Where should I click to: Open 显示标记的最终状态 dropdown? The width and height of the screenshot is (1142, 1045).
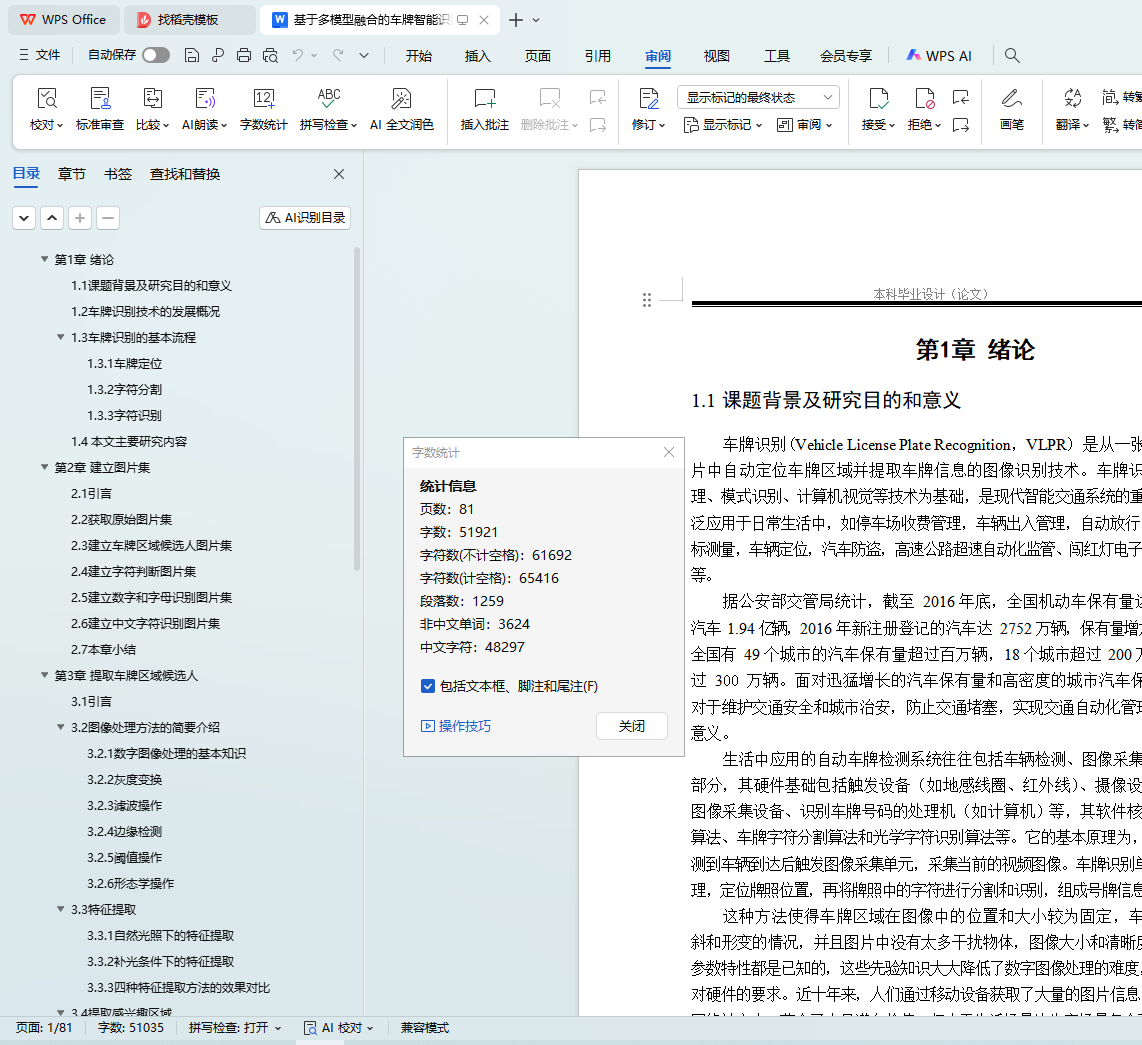[x=758, y=98]
